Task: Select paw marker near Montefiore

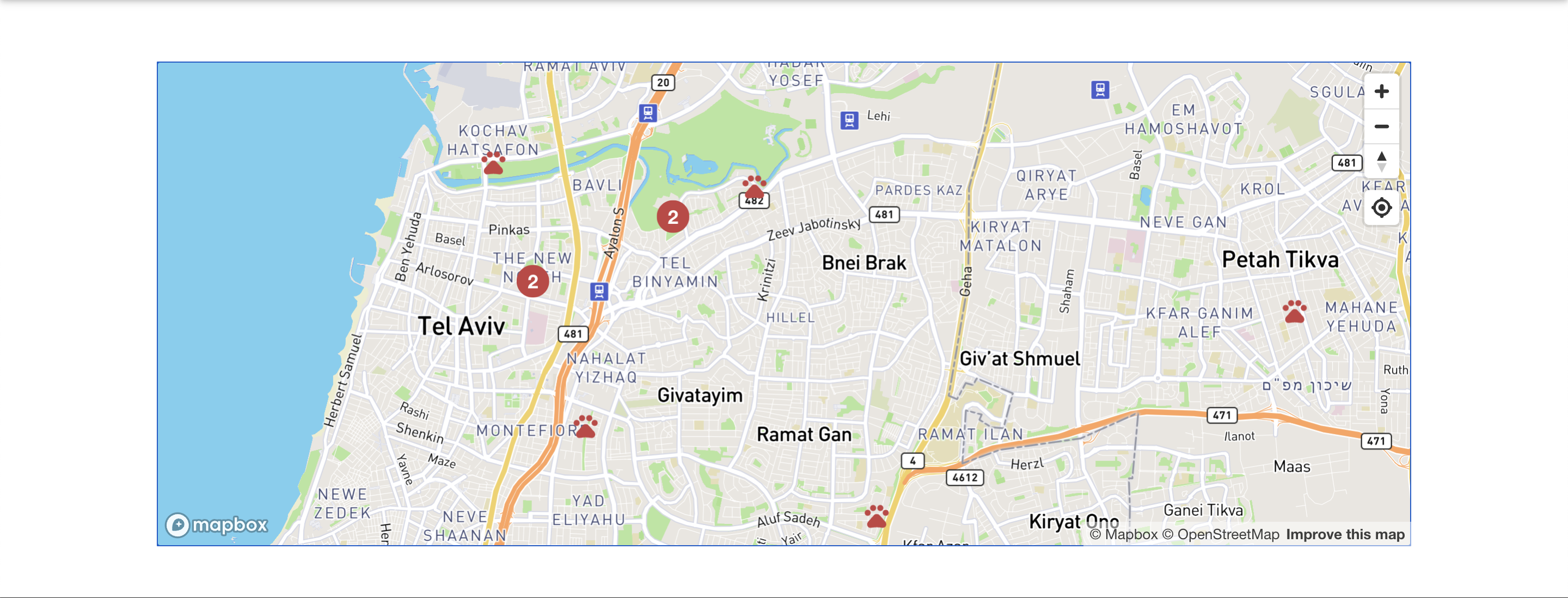Action: click(x=586, y=426)
